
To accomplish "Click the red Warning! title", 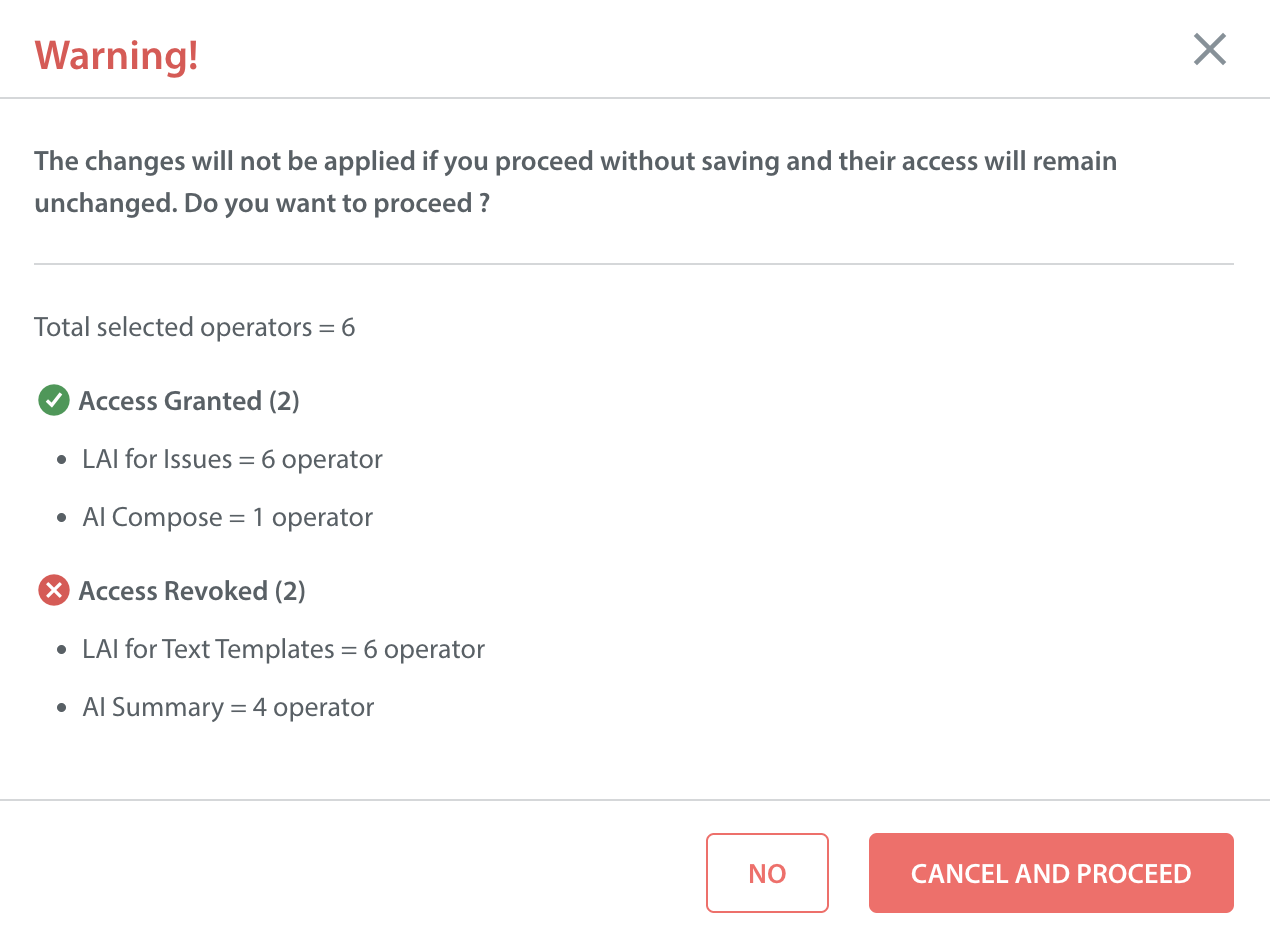I will [x=117, y=55].
